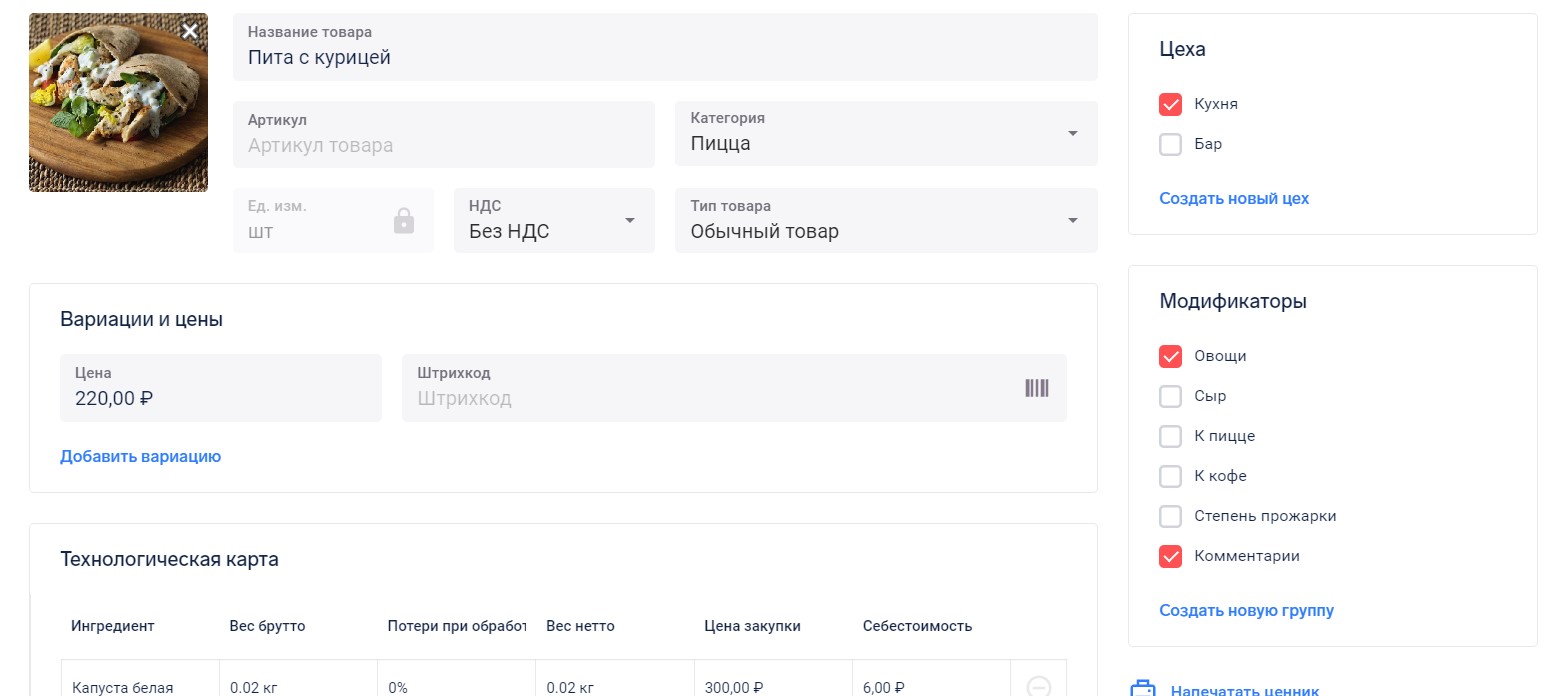The width and height of the screenshot is (1544, 696).
Task: Click the barcode scanner icon
Action: [x=1037, y=388]
